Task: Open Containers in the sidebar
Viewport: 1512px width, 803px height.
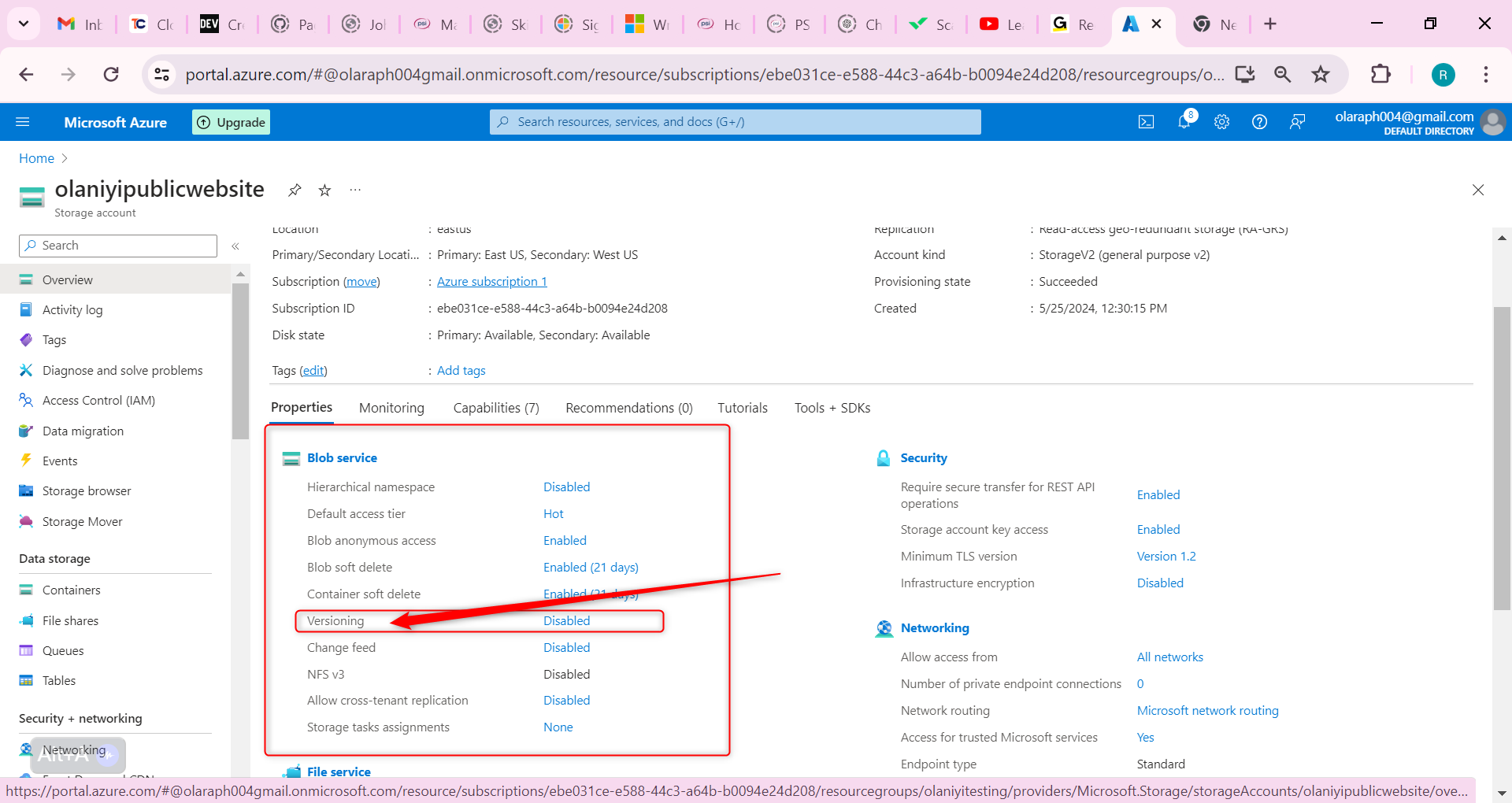Action: pyautogui.click(x=71, y=590)
